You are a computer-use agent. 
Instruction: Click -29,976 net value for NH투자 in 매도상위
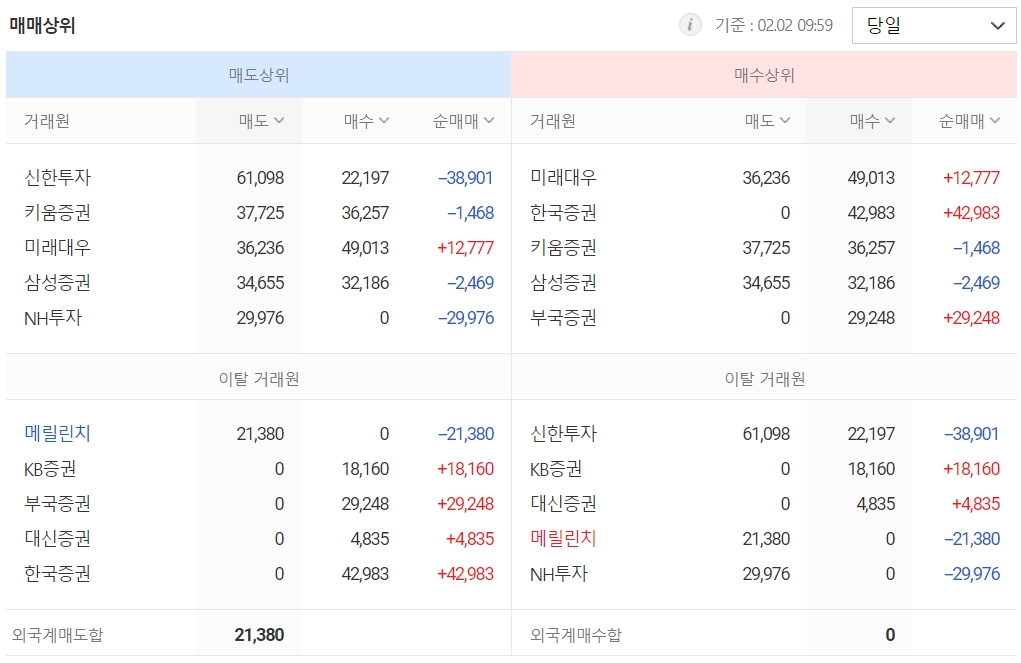point(466,318)
